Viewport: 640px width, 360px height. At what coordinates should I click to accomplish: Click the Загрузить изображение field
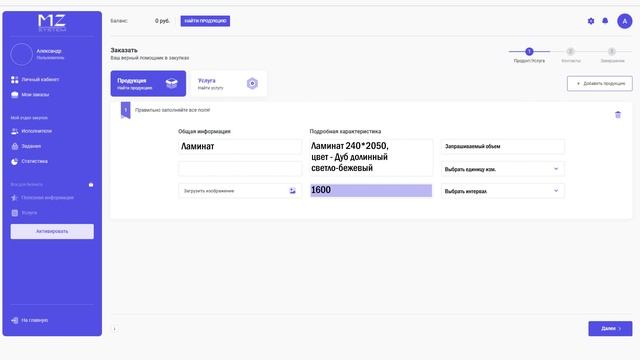(240, 191)
